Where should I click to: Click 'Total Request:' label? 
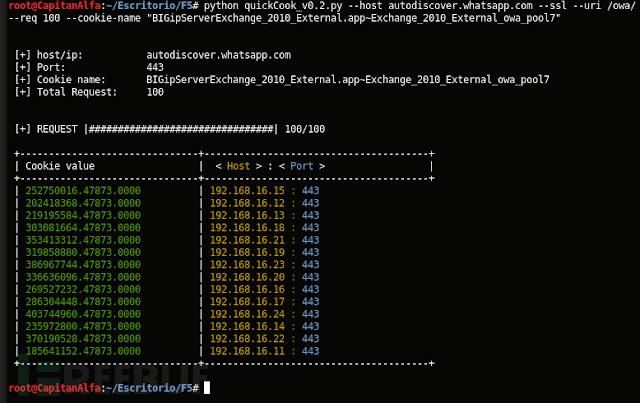(x=77, y=92)
